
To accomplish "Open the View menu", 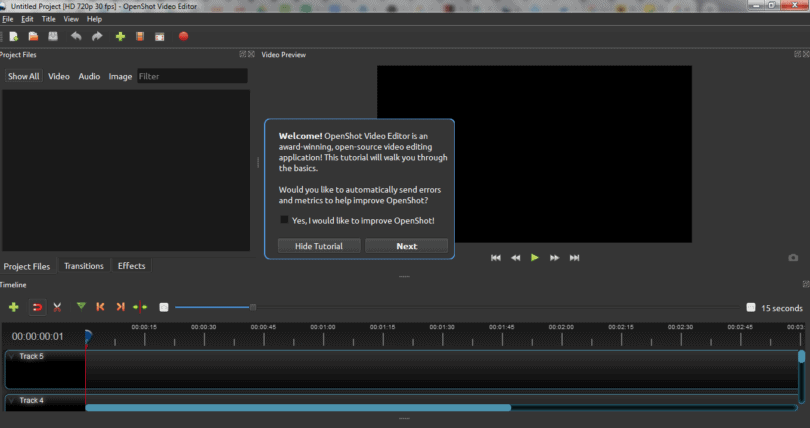I will click(x=71, y=19).
